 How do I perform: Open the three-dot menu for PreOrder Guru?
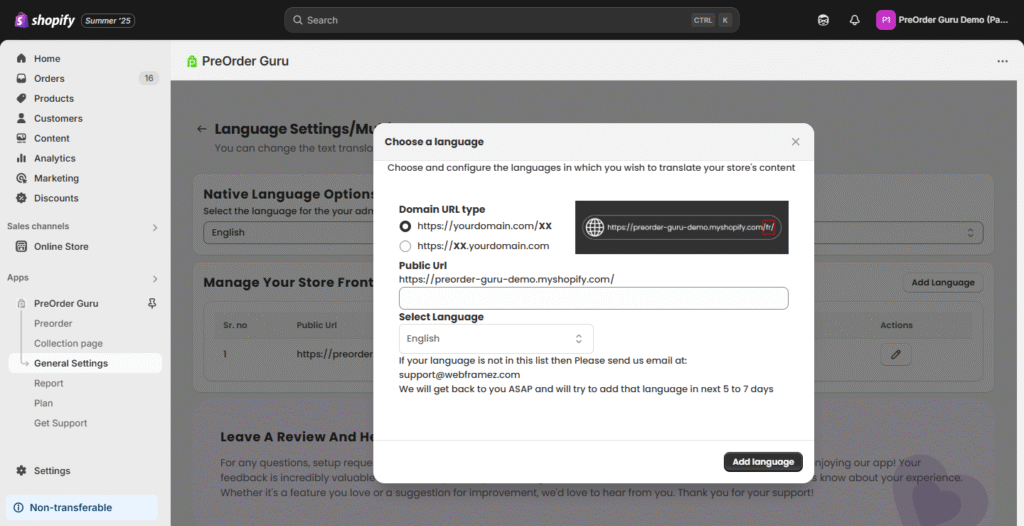(1002, 61)
